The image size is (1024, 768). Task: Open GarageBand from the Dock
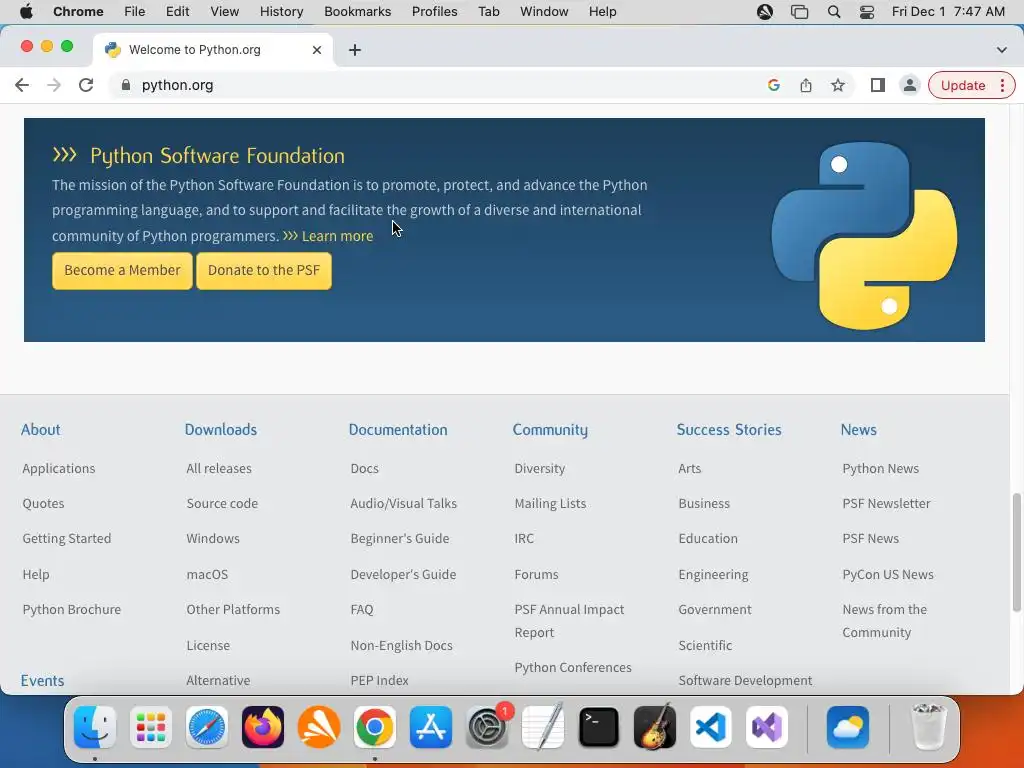click(654, 727)
